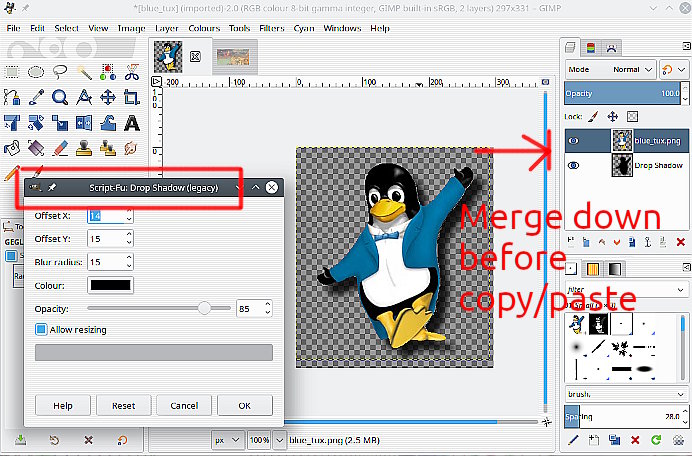Select the Clone stamp tool
Viewport: 692px width, 456px height.
[x=84, y=148]
